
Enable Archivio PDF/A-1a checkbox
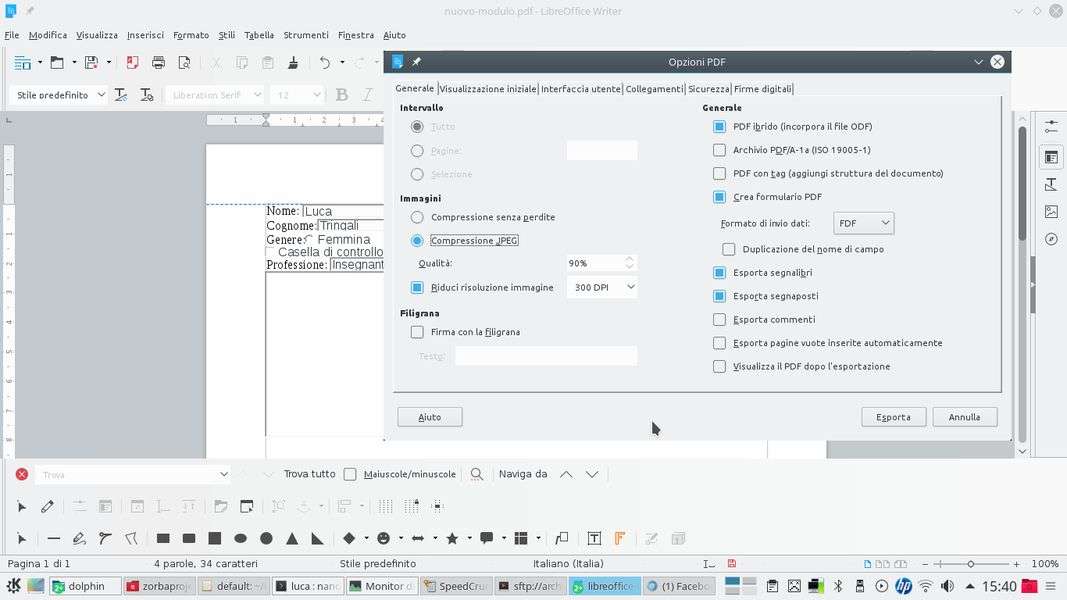point(719,150)
